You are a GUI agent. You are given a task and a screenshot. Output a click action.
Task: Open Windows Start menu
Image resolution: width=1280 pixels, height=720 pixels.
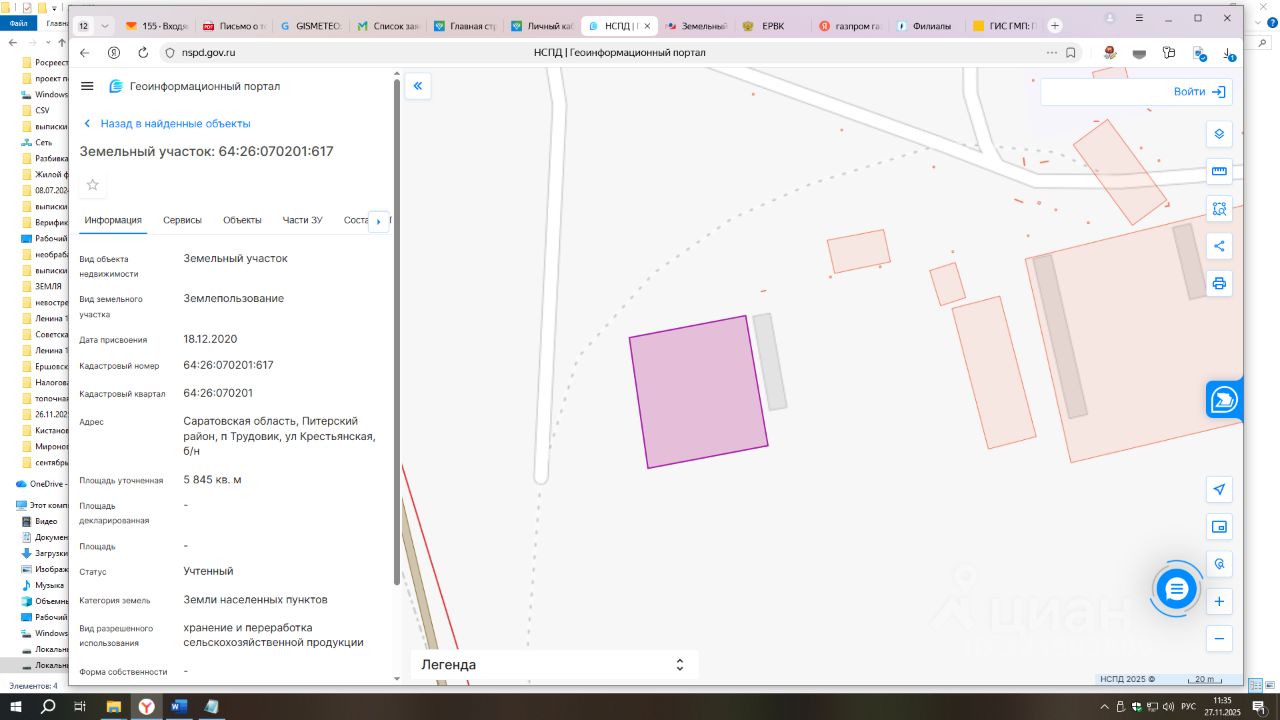[16, 707]
